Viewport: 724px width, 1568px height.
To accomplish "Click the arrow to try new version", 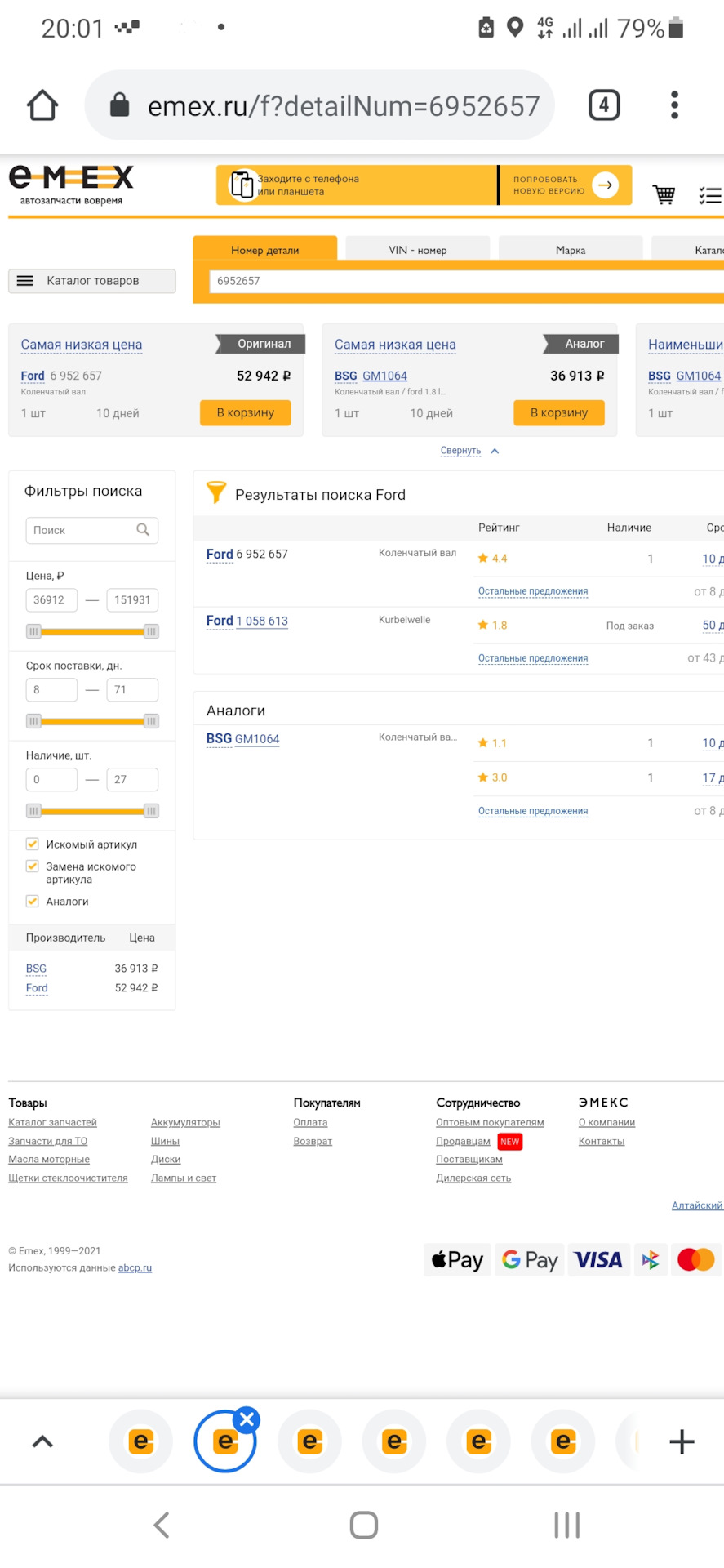I will point(605,185).
